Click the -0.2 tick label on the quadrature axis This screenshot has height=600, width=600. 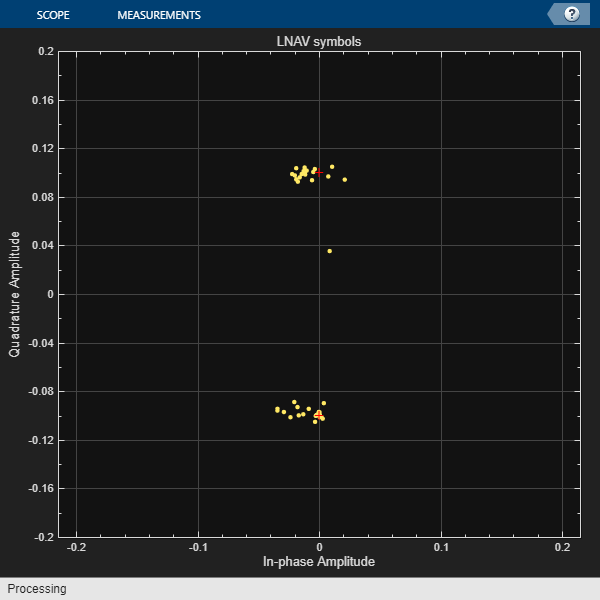coord(43,537)
